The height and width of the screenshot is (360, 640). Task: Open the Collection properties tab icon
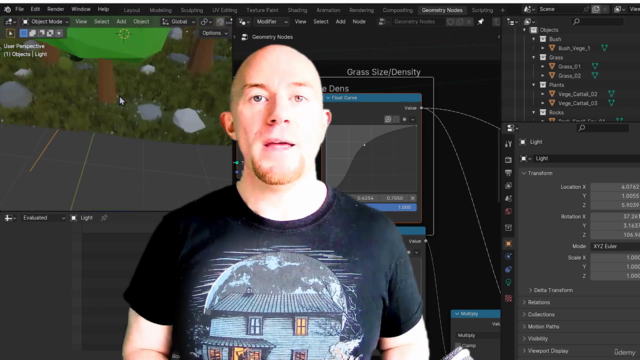pos(508,227)
